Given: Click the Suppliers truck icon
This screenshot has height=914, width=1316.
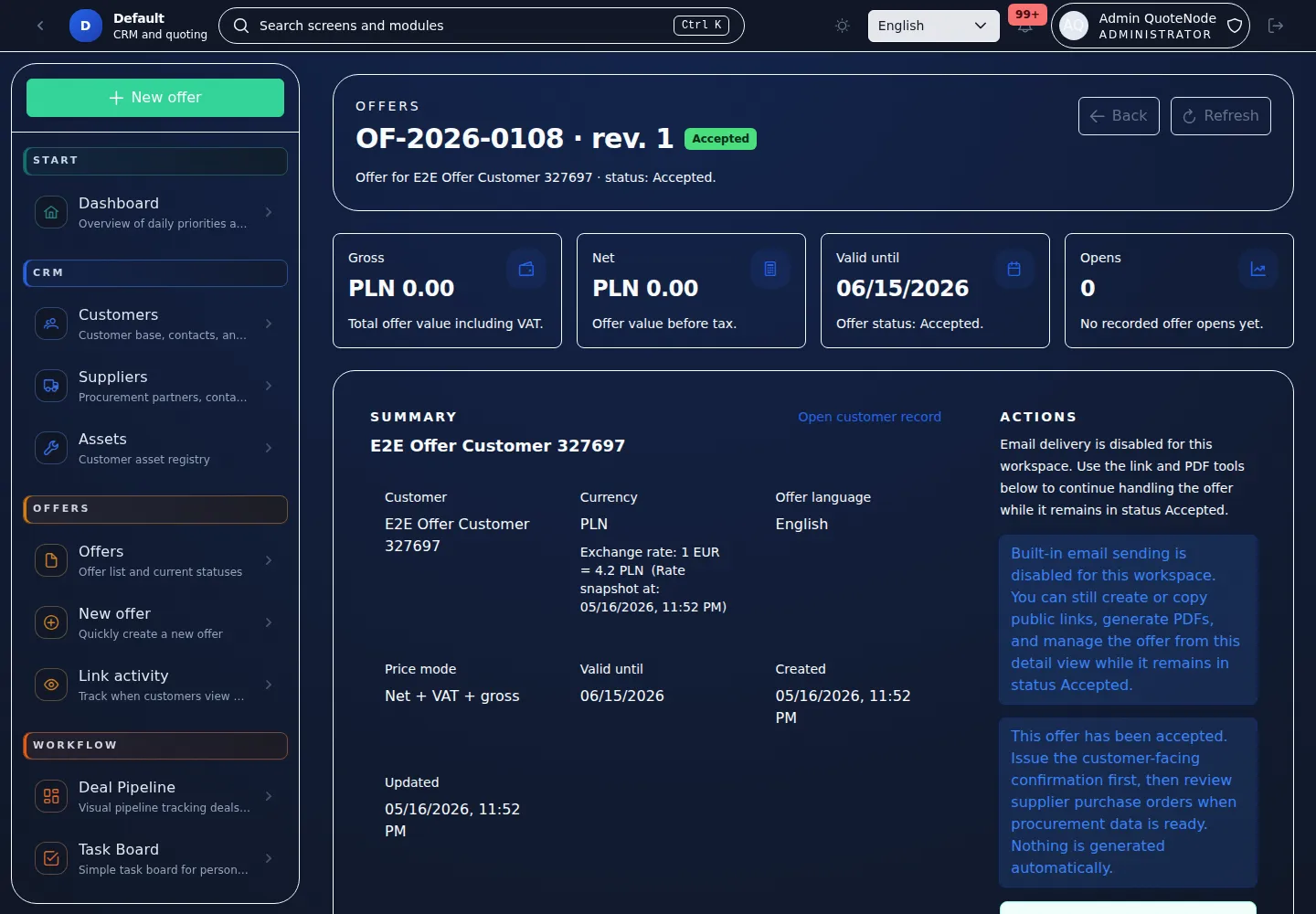Looking at the screenshot, I should point(51,386).
